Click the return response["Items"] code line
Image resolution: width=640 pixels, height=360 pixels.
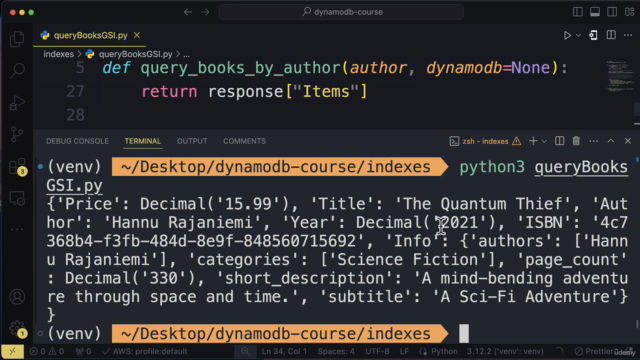coord(254,91)
